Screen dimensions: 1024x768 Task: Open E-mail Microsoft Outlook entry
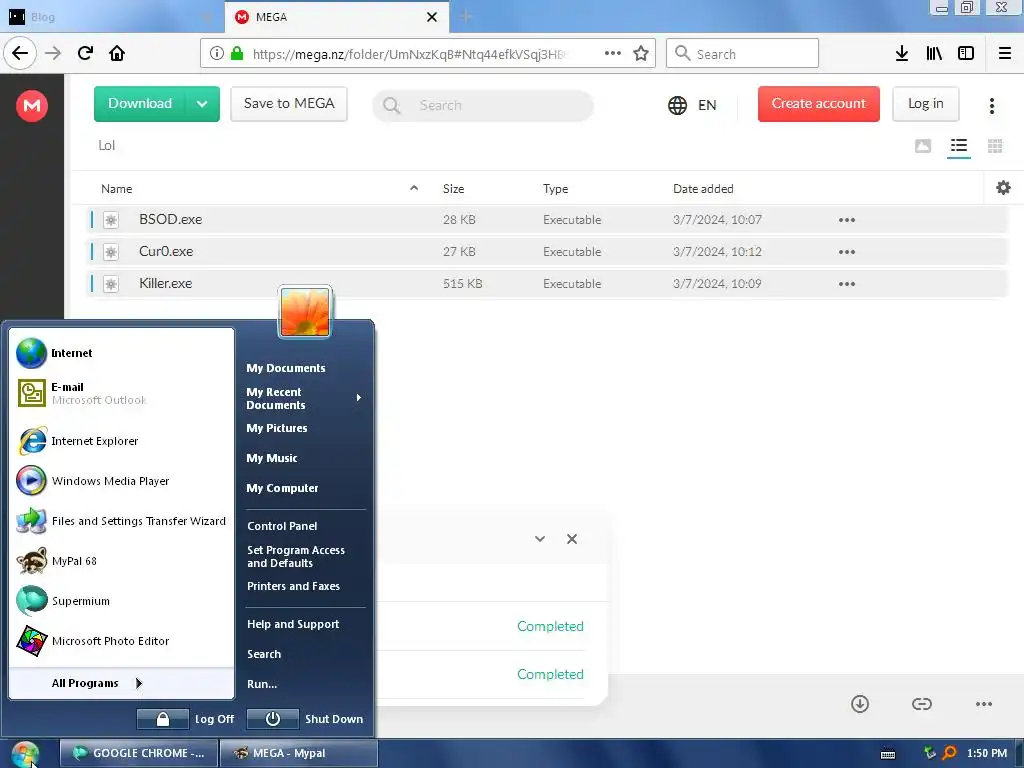coord(121,393)
